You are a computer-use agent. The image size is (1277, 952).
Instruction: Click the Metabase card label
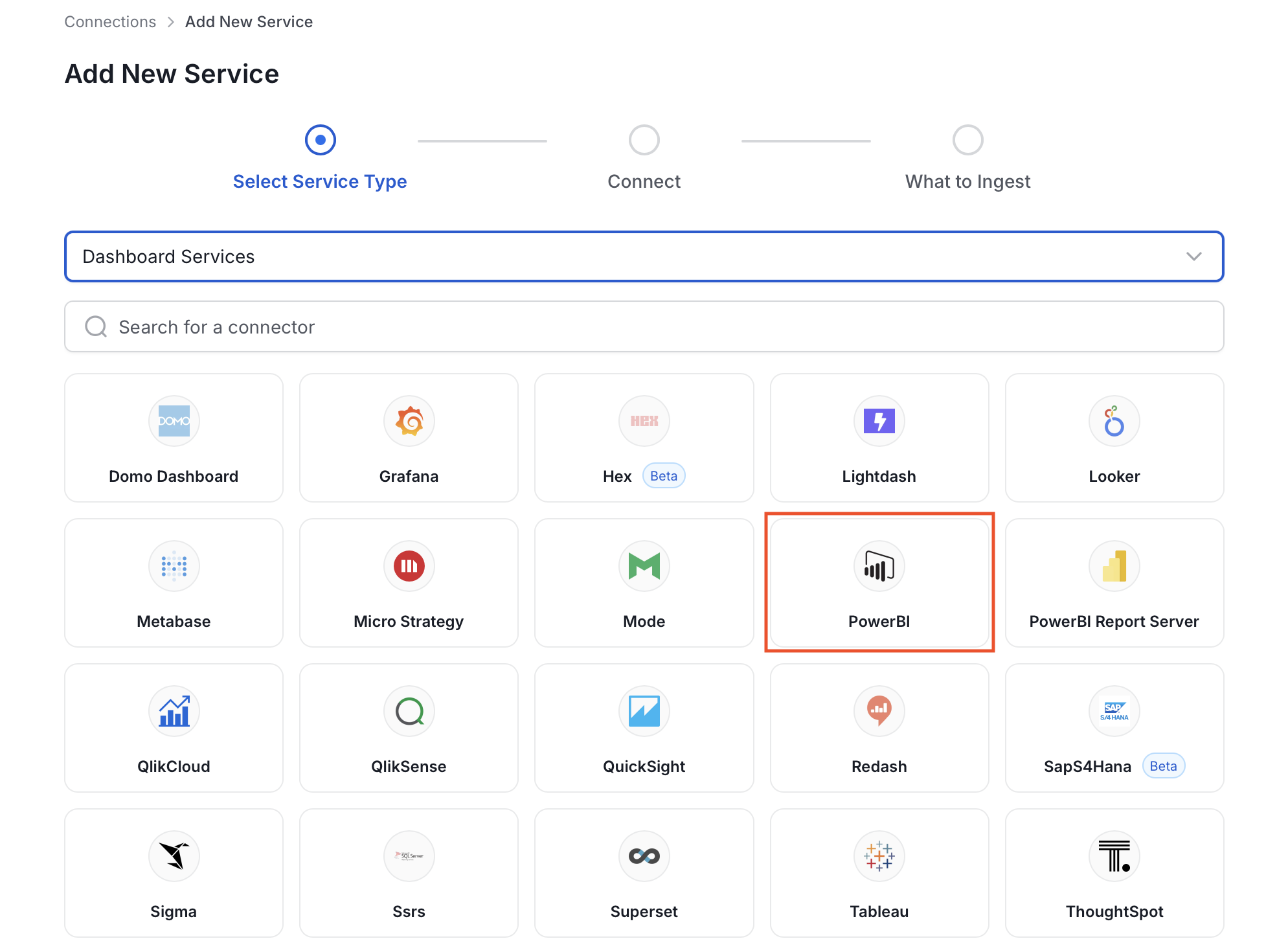[174, 621]
